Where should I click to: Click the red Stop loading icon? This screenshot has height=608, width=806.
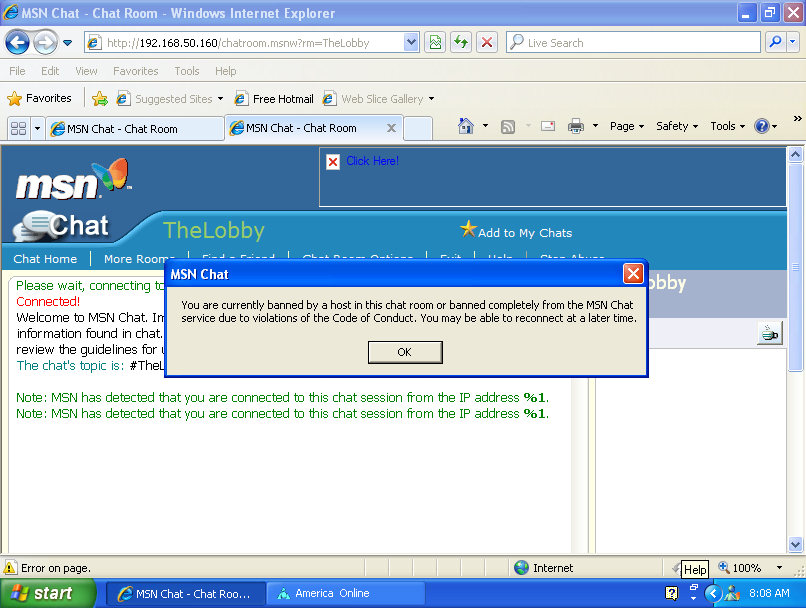pos(487,42)
